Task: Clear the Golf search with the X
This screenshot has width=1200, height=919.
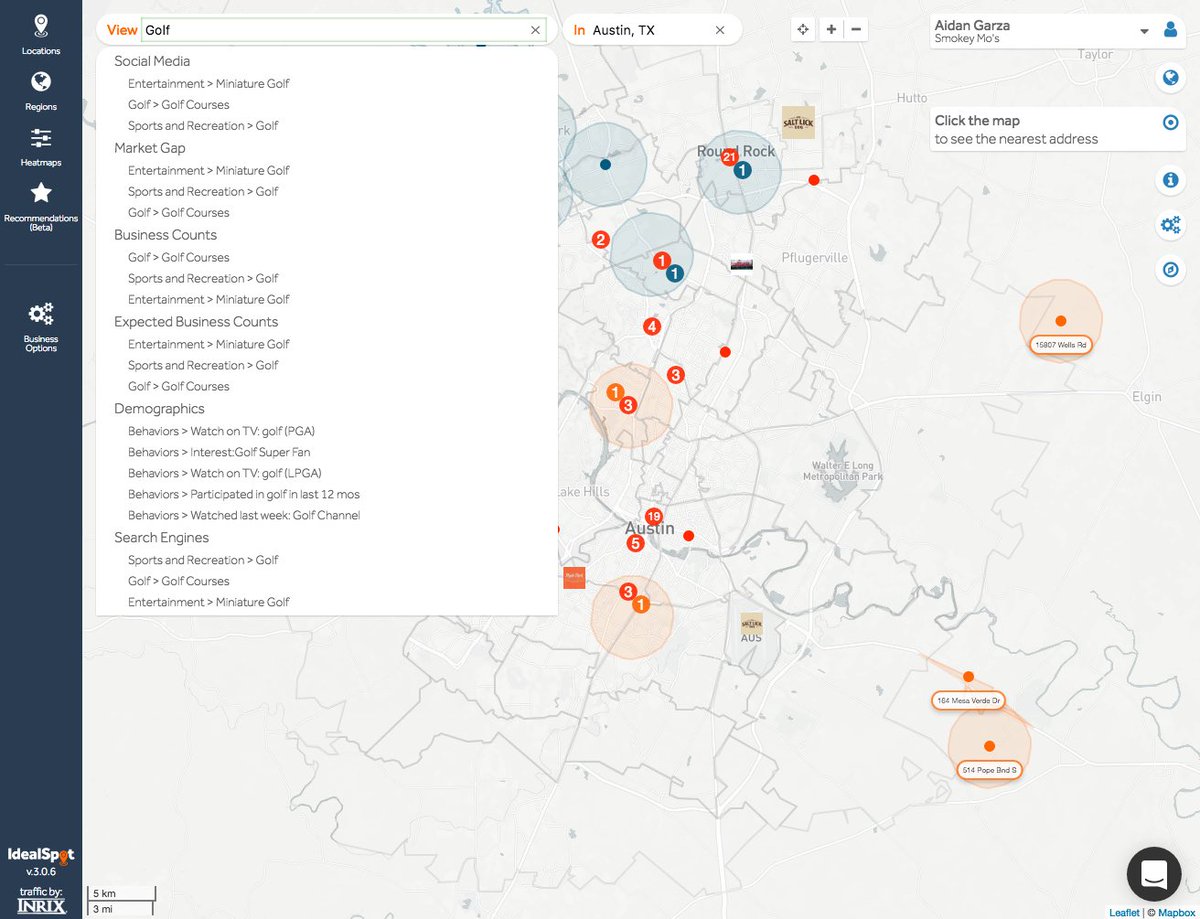Action: point(535,30)
